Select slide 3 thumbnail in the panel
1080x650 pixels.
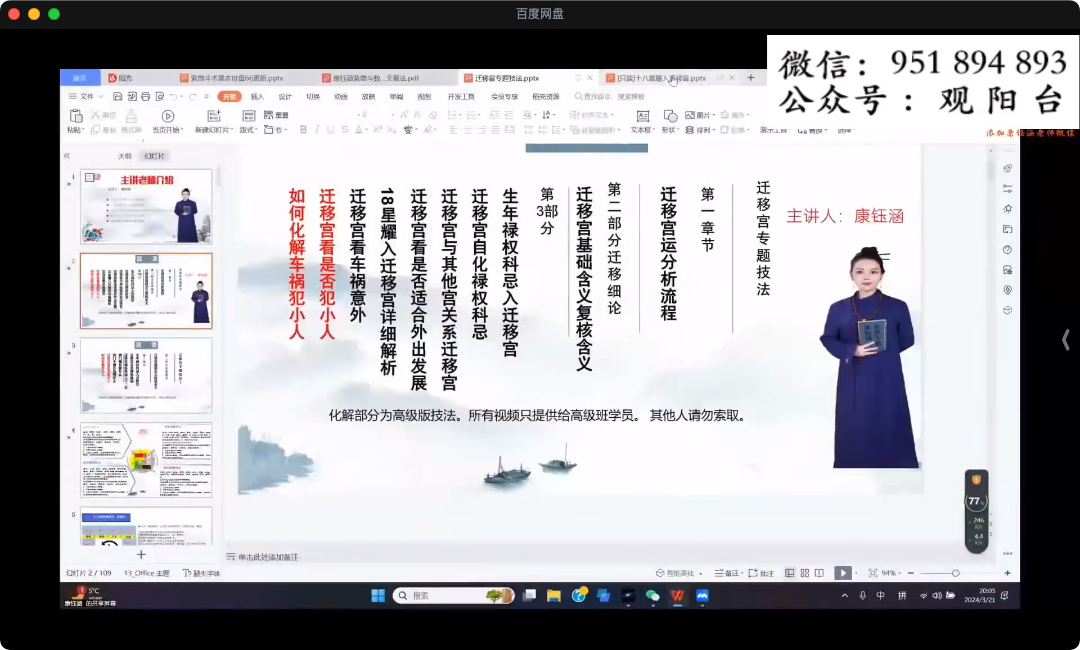pos(146,375)
